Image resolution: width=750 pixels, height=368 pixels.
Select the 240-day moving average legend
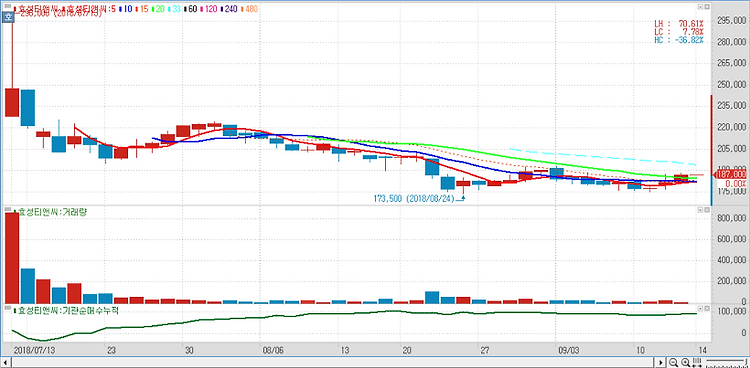pyautogui.click(x=229, y=9)
